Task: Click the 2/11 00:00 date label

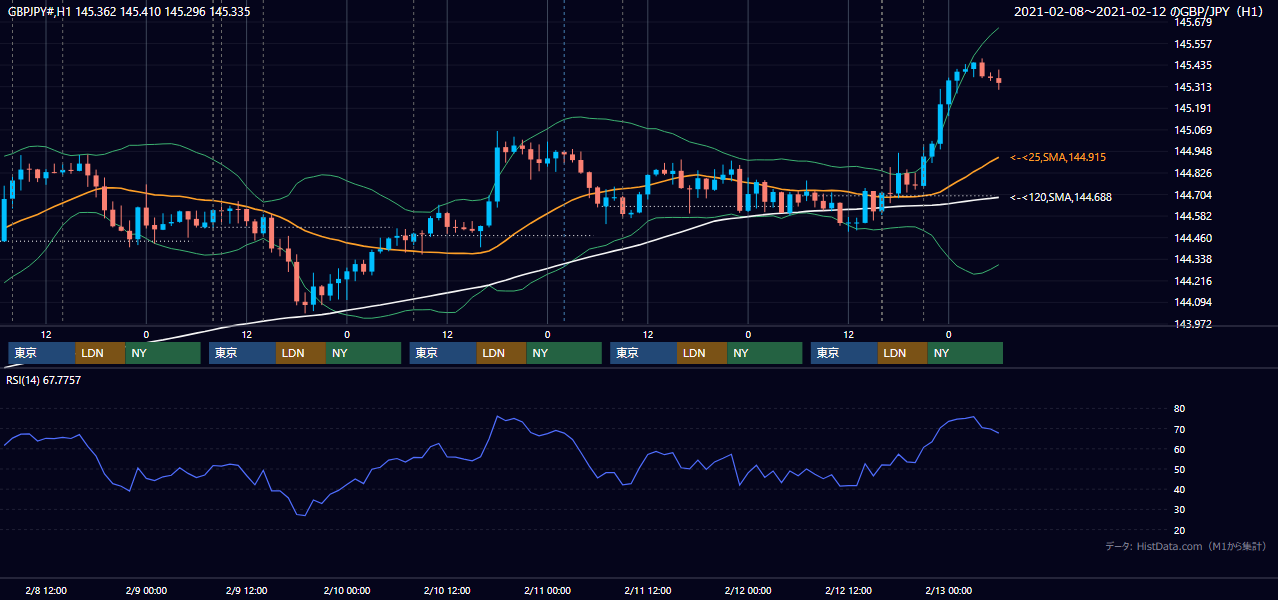Action: [x=547, y=590]
